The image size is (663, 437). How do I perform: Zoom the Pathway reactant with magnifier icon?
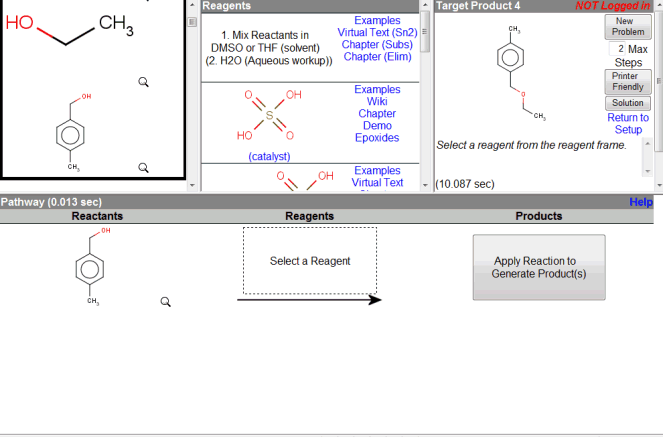pyautogui.click(x=167, y=301)
